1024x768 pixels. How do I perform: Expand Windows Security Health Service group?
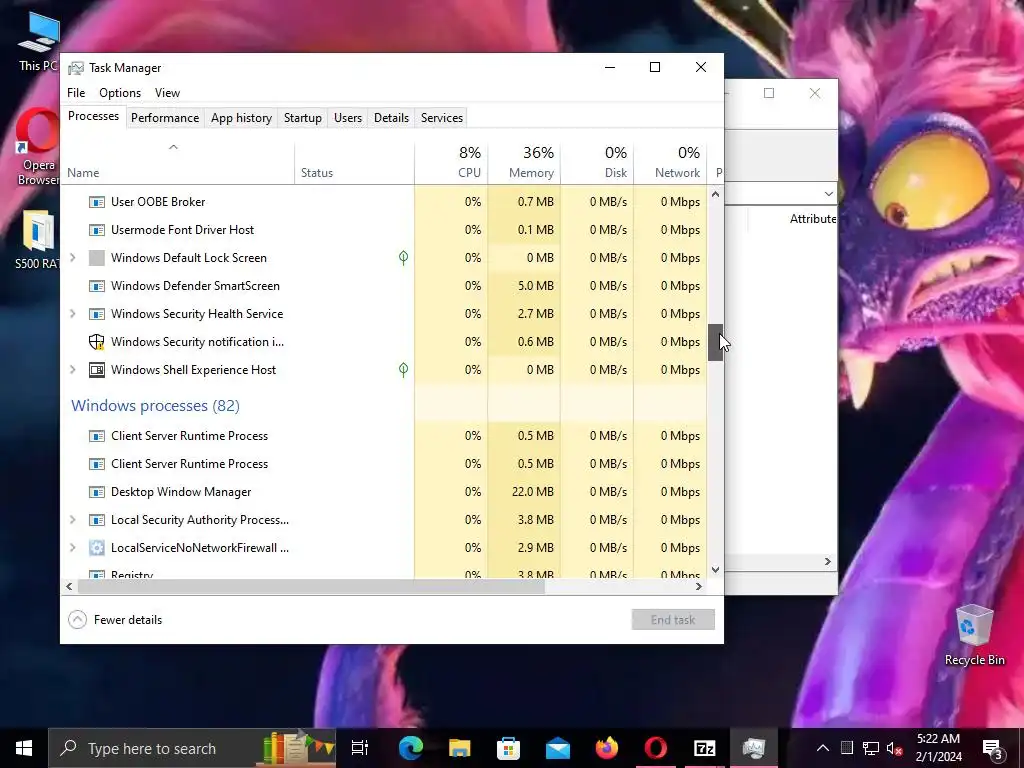73,314
